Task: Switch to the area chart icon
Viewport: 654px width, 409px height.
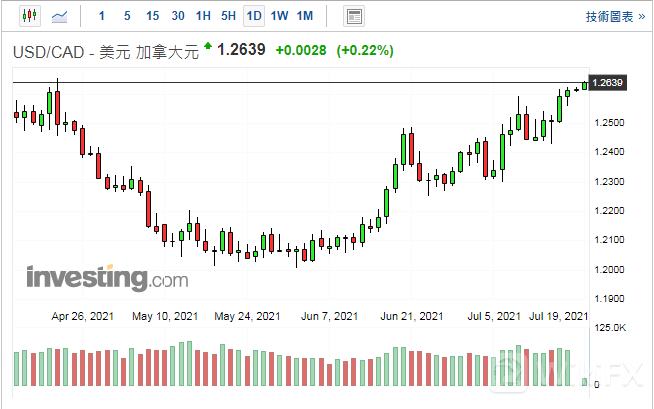Action: tap(60, 16)
